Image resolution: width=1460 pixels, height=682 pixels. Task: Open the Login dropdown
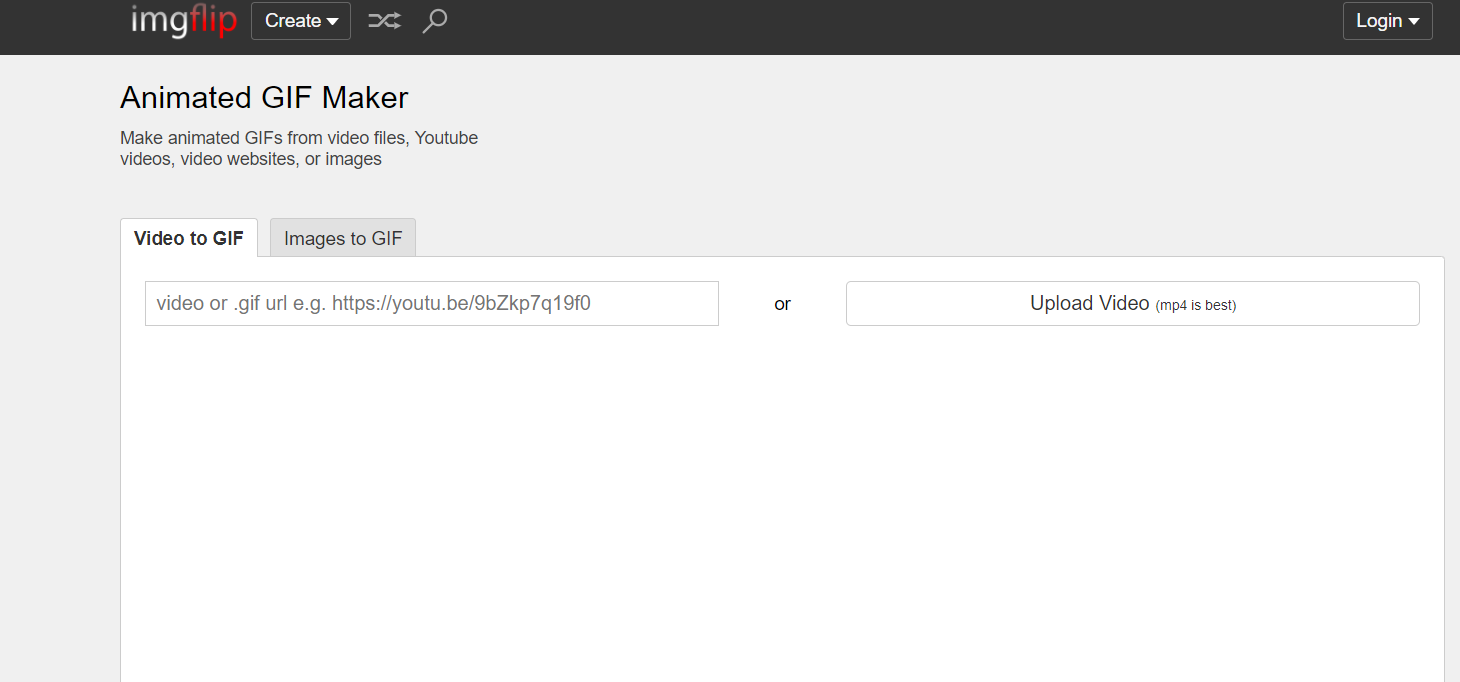pyautogui.click(x=1388, y=21)
